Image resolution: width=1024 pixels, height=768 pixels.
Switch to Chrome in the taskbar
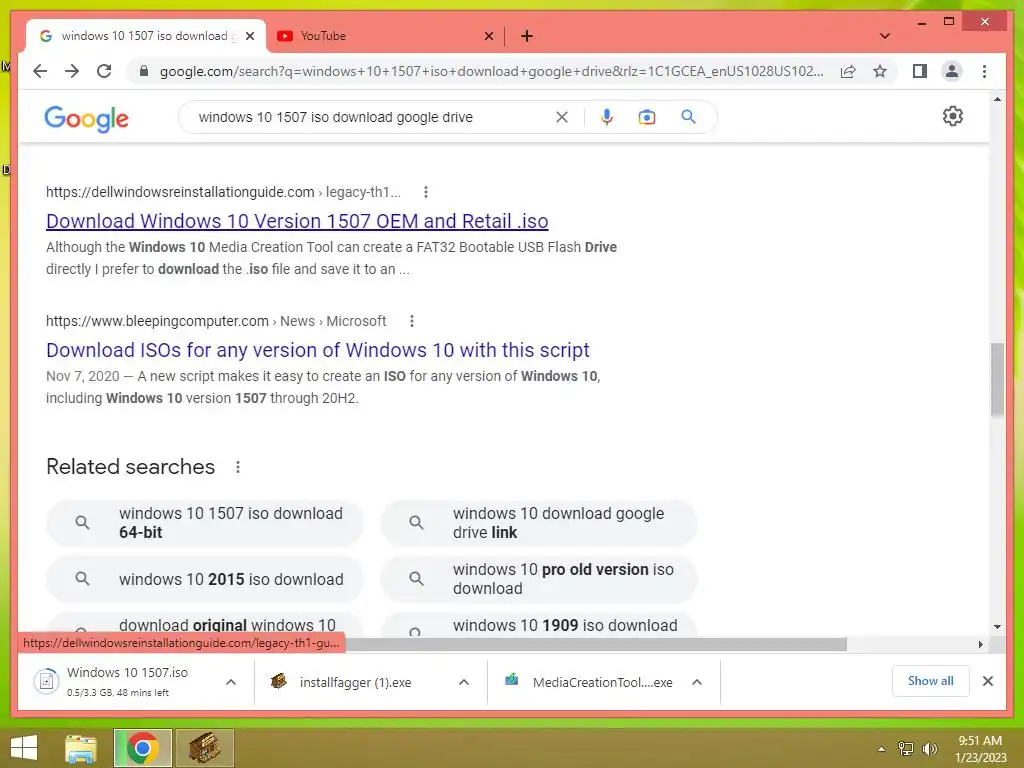(143, 748)
